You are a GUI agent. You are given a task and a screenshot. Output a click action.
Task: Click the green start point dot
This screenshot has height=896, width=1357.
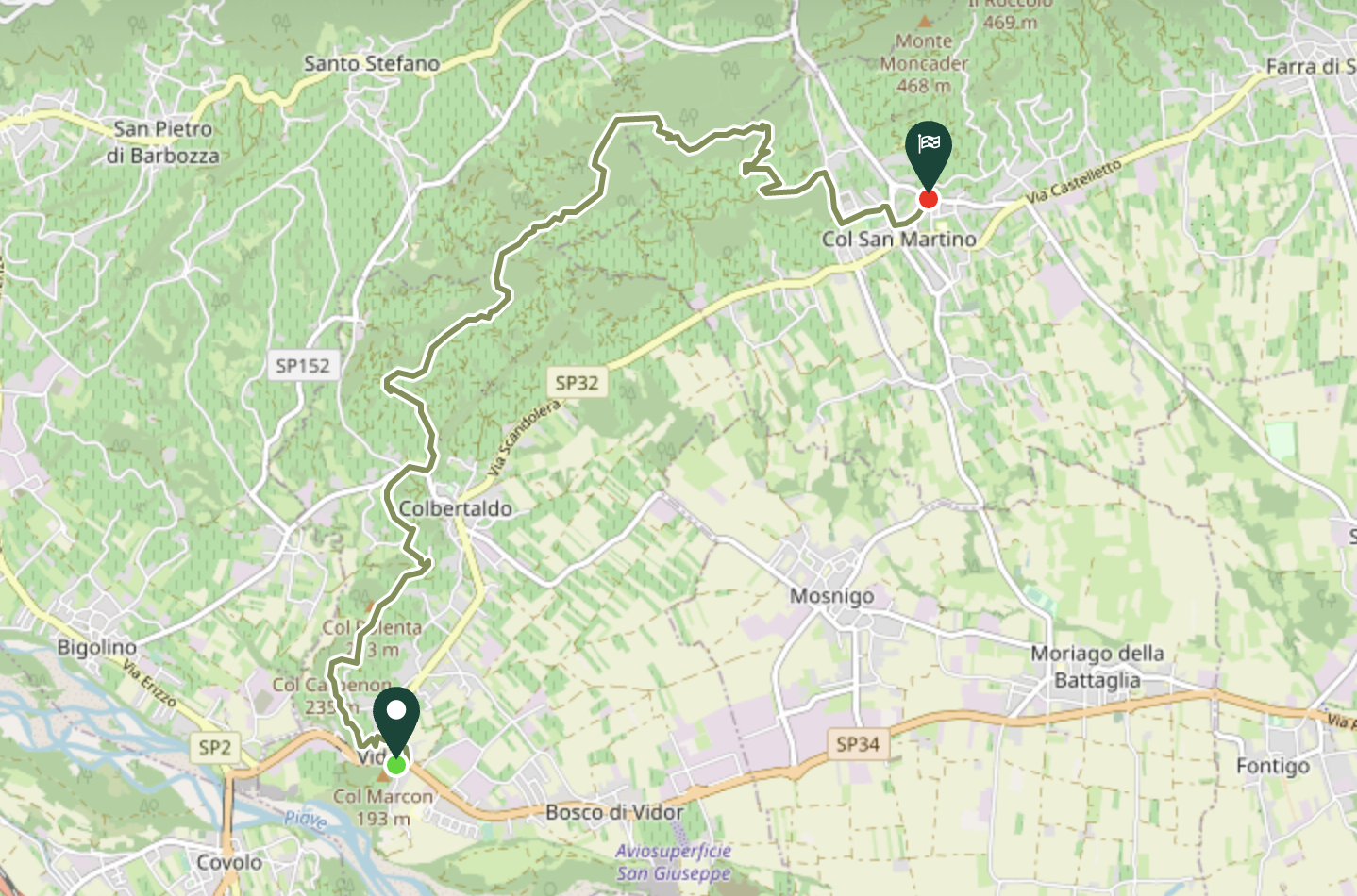[x=396, y=765]
